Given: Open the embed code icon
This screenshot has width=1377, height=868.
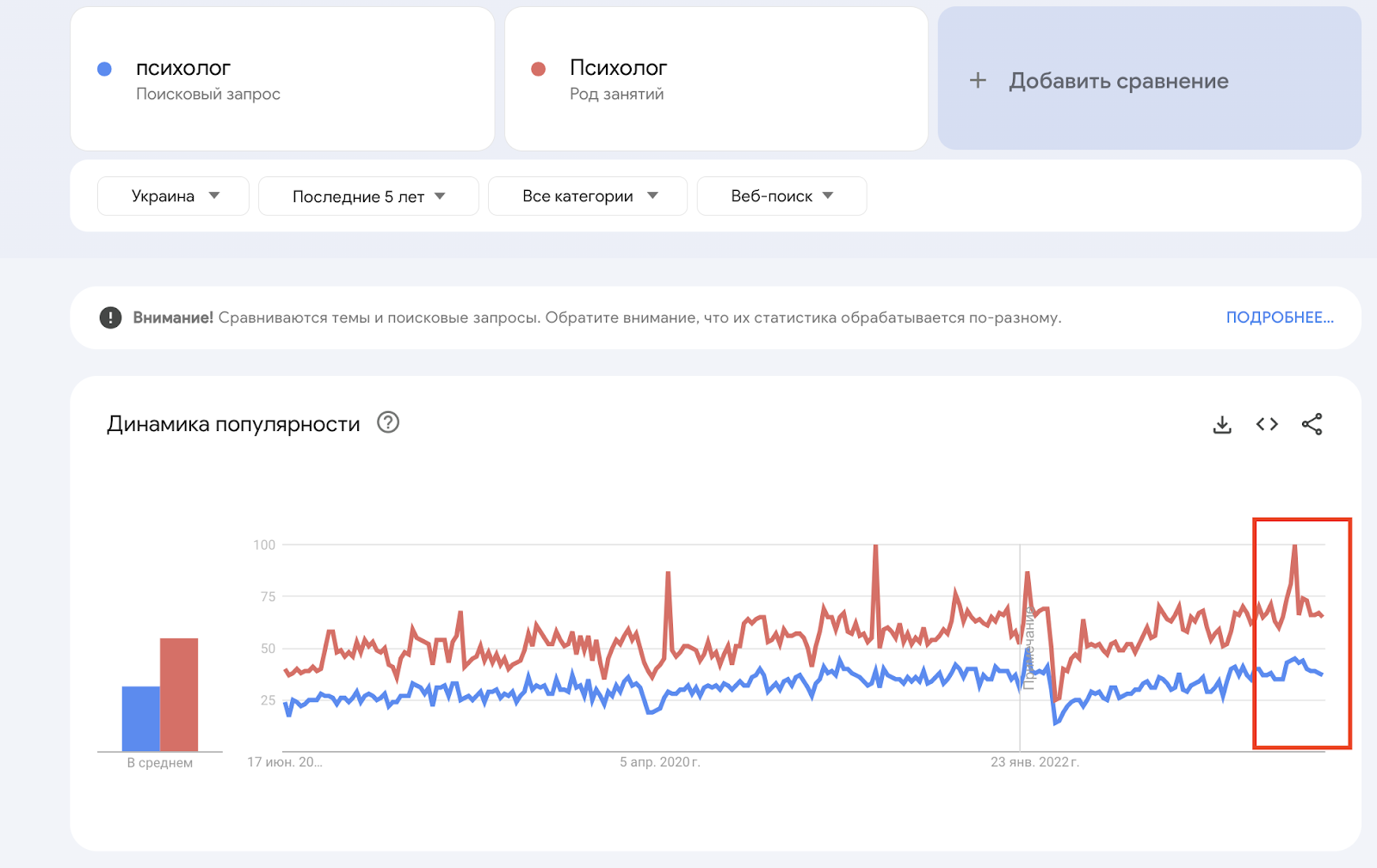Looking at the screenshot, I should click(1267, 424).
